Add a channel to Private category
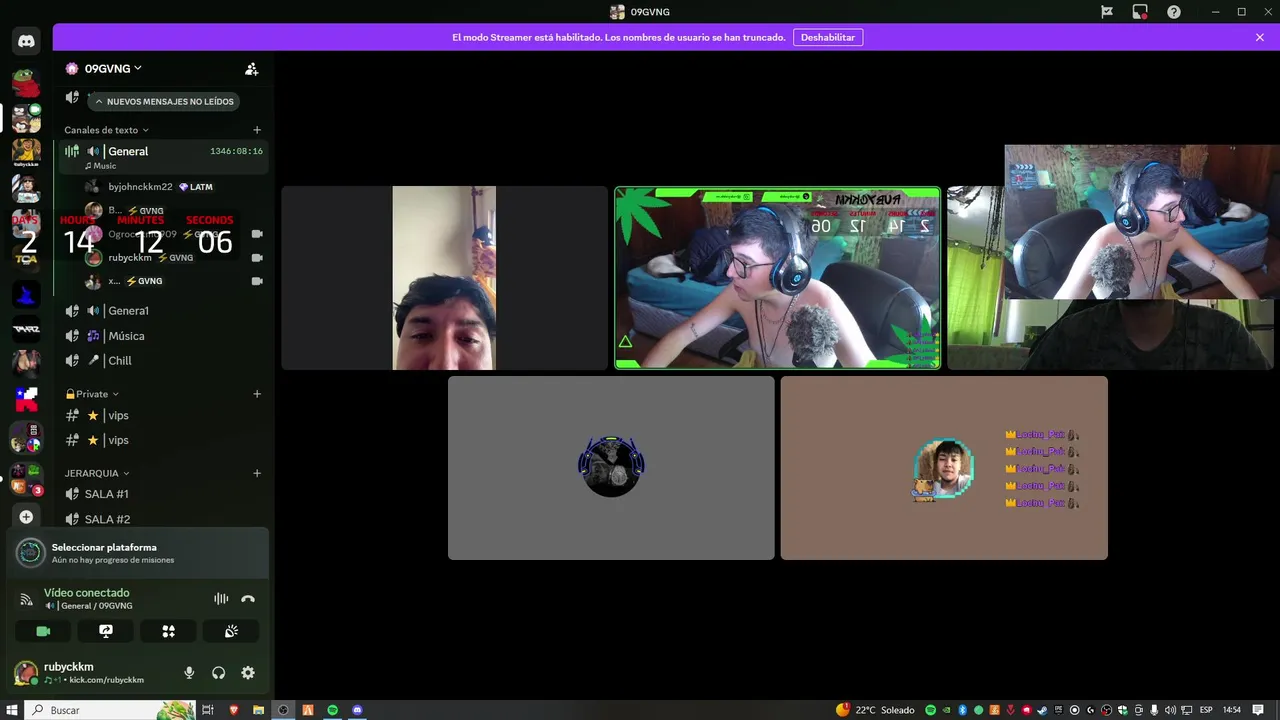This screenshot has height=720, width=1280. point(257,394)
